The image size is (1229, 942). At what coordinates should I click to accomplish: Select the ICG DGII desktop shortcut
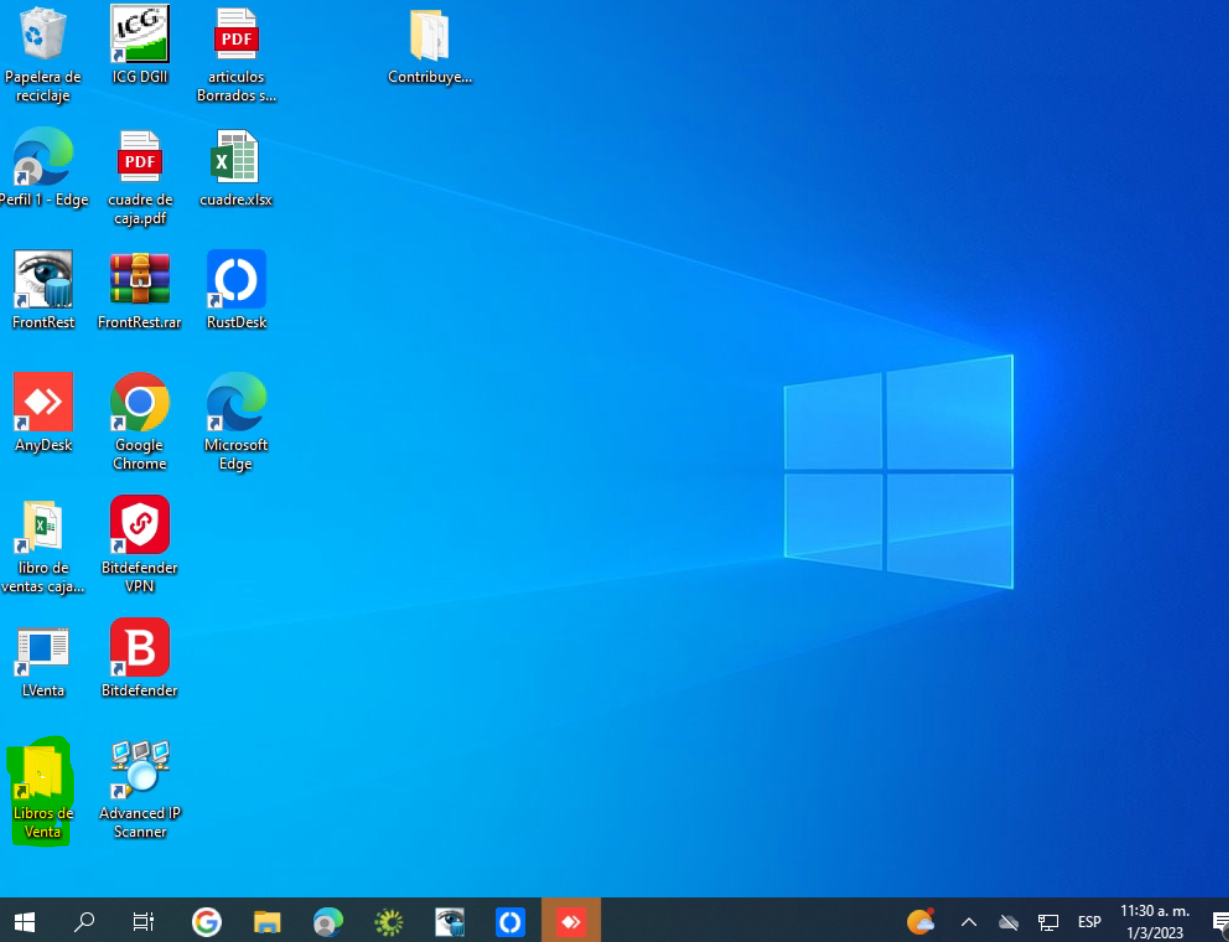[140, 46]
